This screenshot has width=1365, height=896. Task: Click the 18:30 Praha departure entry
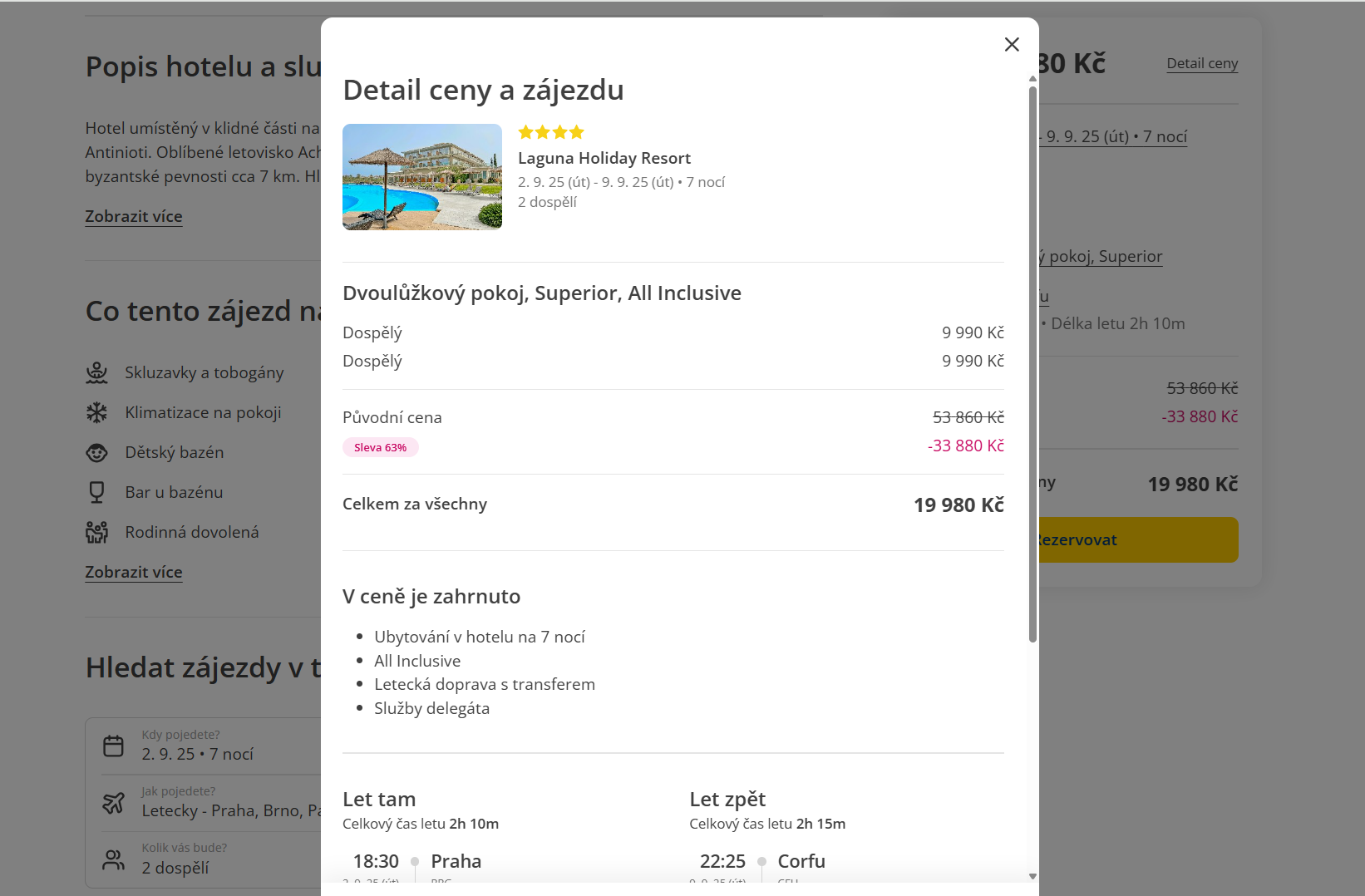417,861
